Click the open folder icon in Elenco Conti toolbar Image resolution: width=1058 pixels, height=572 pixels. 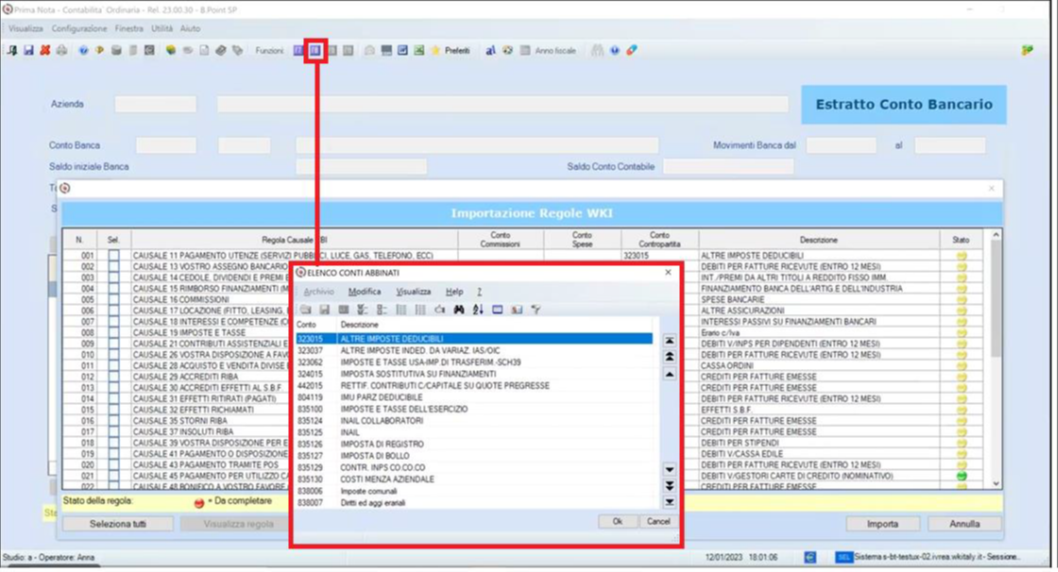[306, 310]
